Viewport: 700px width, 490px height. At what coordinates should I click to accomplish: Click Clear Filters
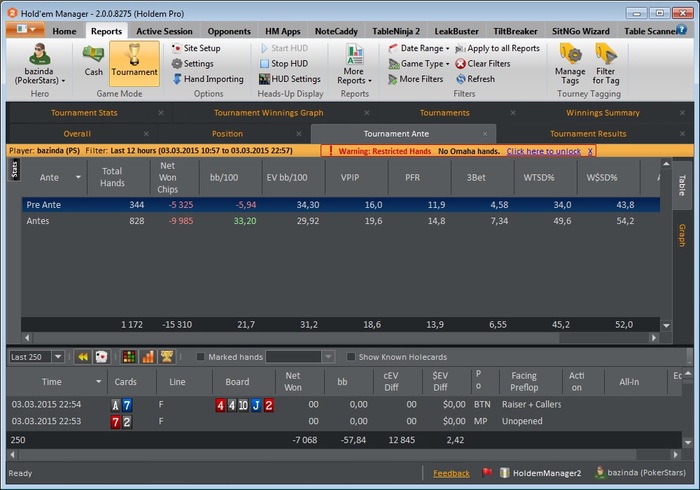coord(483,63)
